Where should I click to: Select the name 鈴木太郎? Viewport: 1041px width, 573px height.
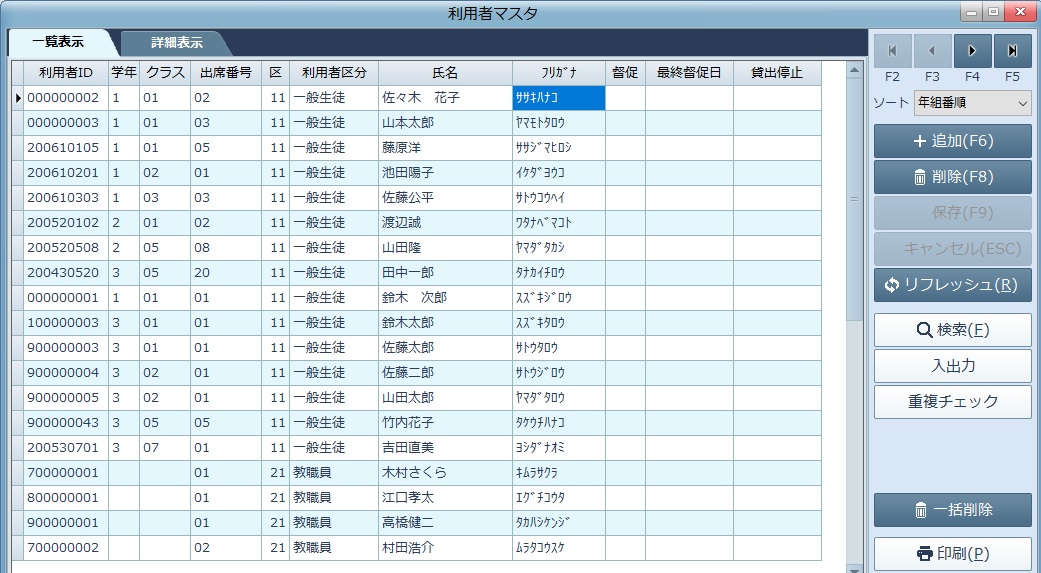click(445, 323)
